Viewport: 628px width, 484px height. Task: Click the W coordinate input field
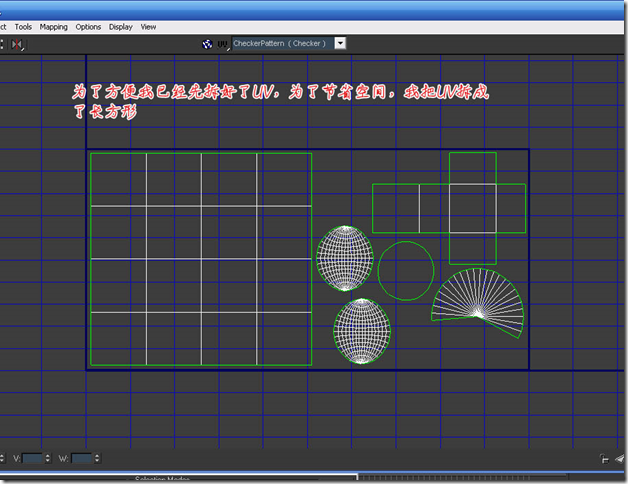[x=81, y=458]
